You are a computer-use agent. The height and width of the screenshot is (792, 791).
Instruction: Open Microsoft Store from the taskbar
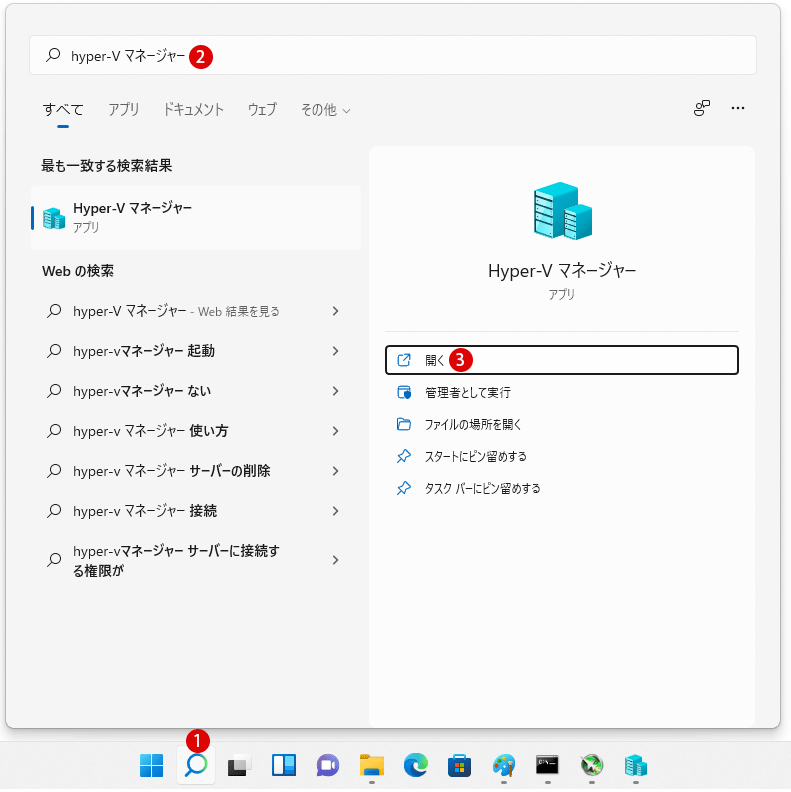pos(460,765)
